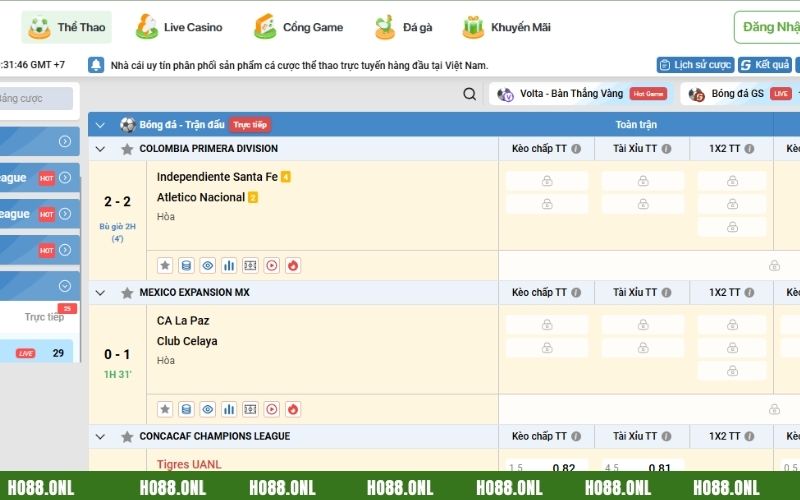Favorite the CONCACAF Champions League
Screen dimensions: 800x500
(x=127, y=437)
